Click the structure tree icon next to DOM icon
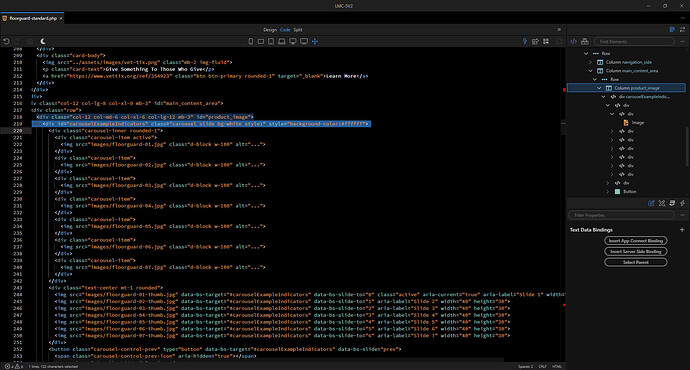 tap(585, 41)
